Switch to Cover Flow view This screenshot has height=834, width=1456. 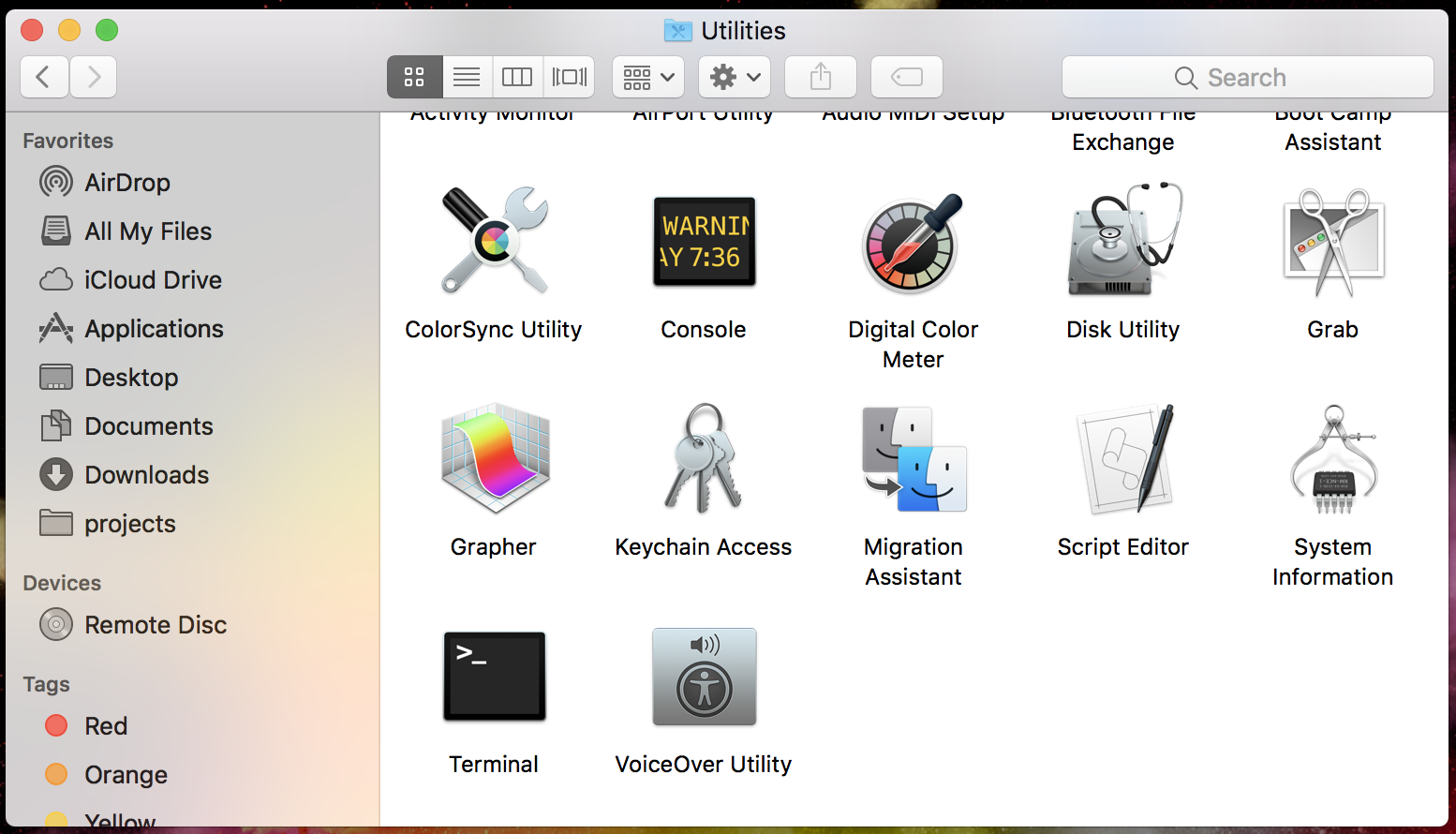coord(569,77)
